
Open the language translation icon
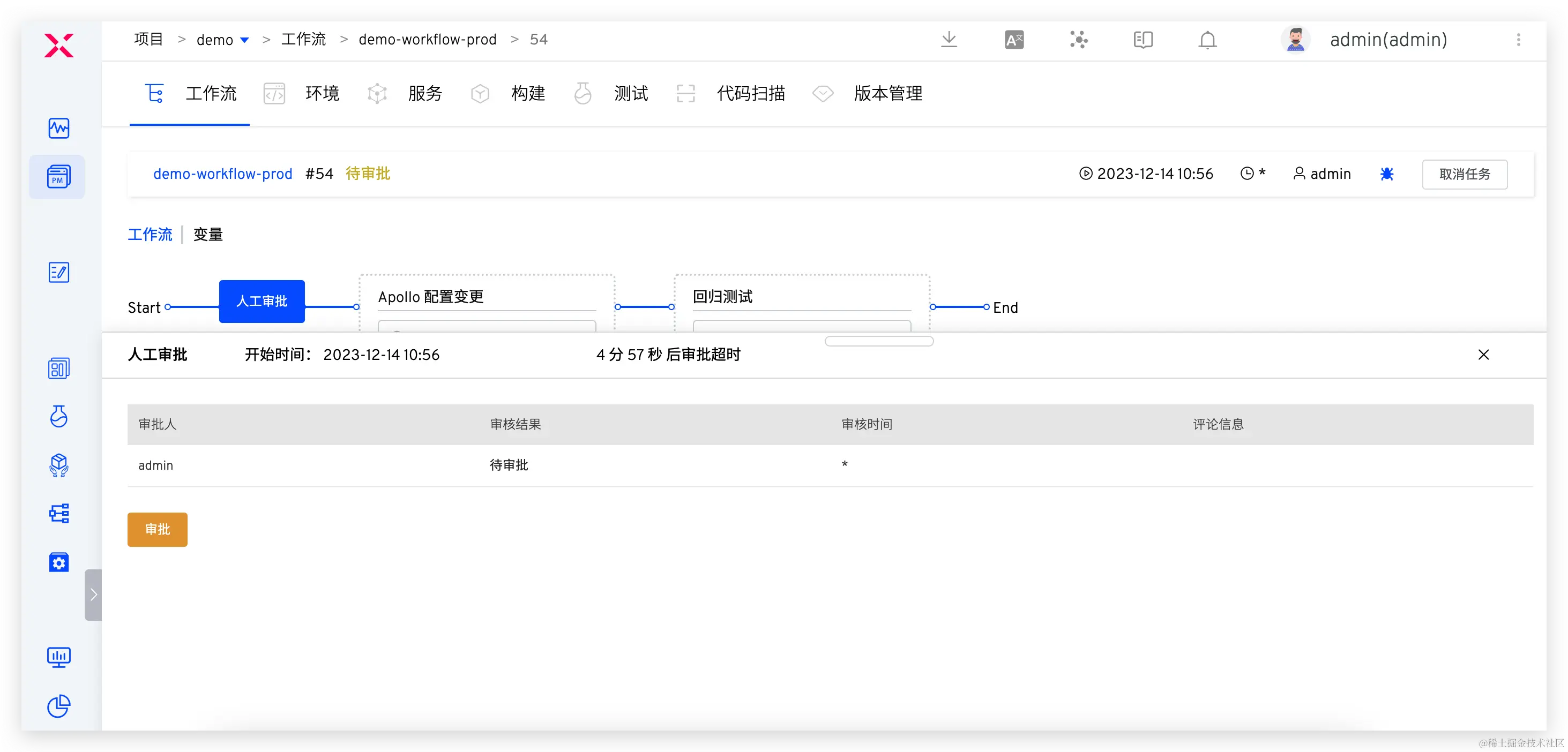[1014, 40]
